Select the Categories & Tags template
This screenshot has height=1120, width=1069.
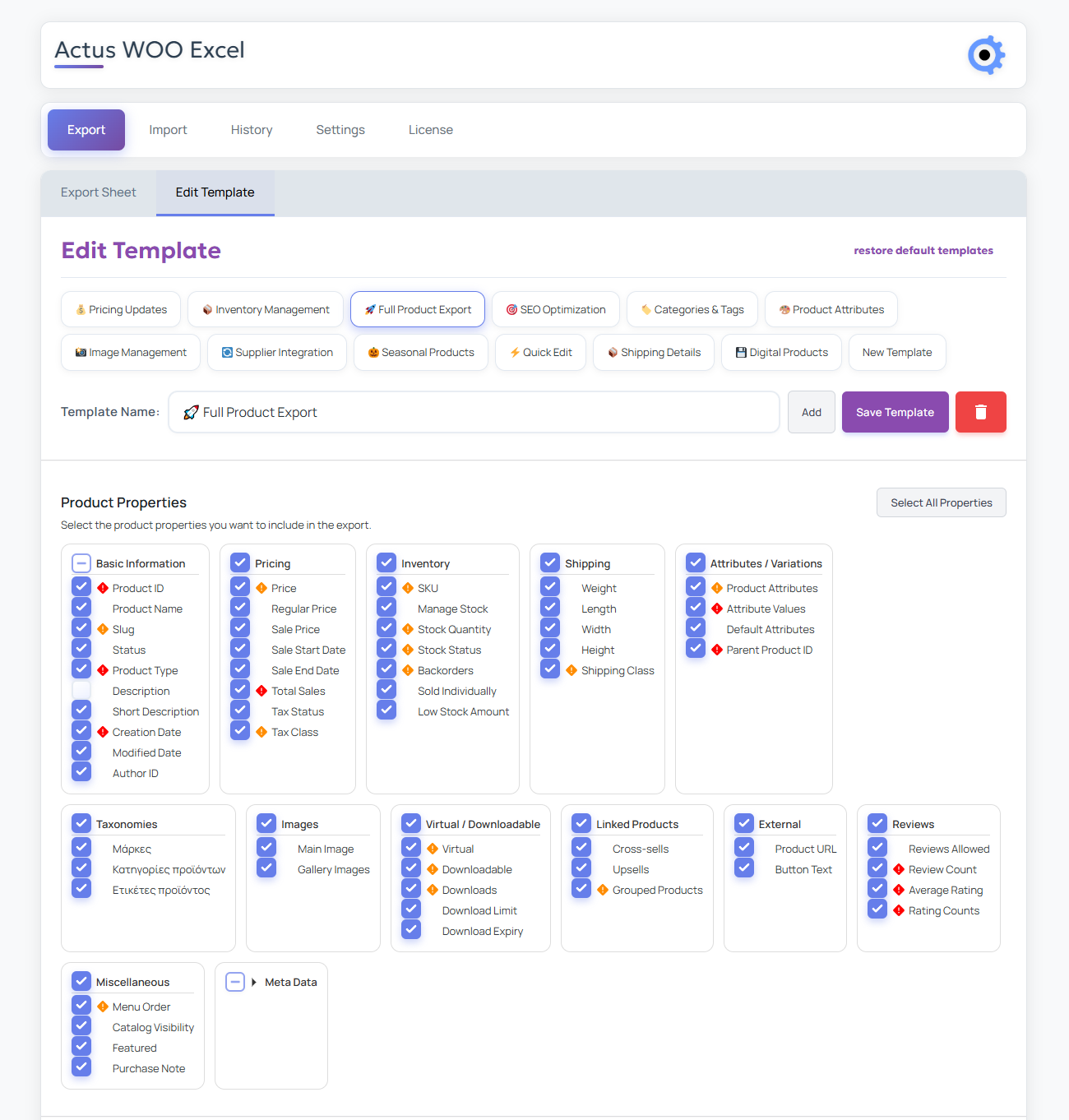[692, 309]
